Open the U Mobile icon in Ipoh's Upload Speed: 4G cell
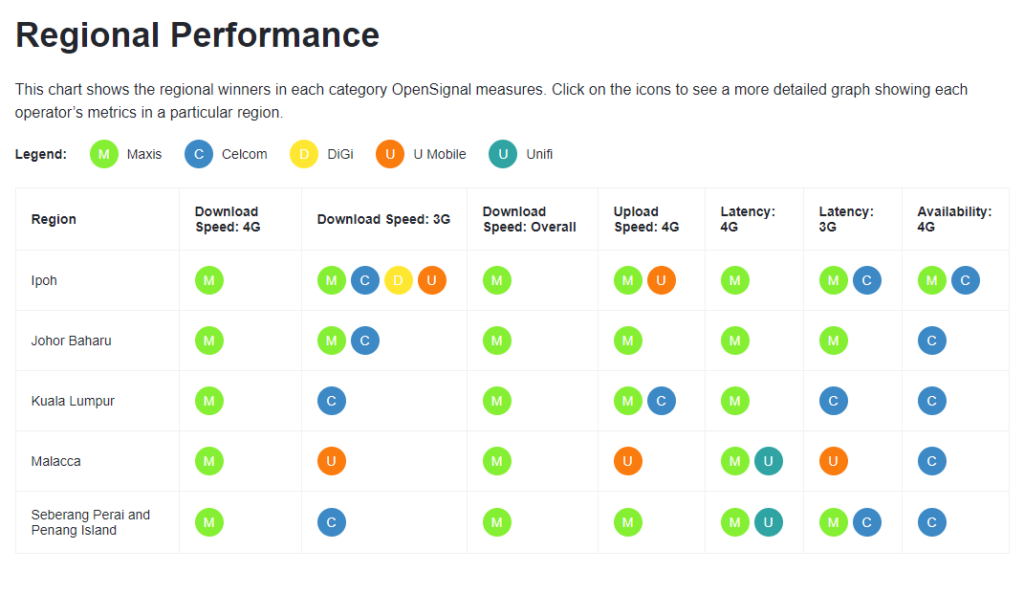 661,281
